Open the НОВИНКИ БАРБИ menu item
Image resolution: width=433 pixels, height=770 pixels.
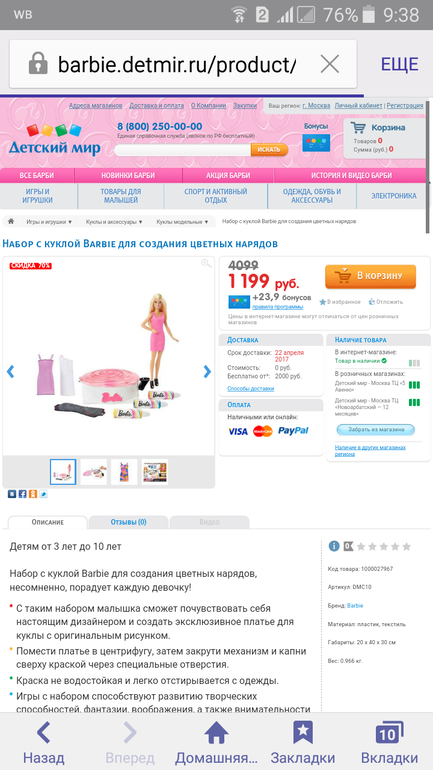128,175
